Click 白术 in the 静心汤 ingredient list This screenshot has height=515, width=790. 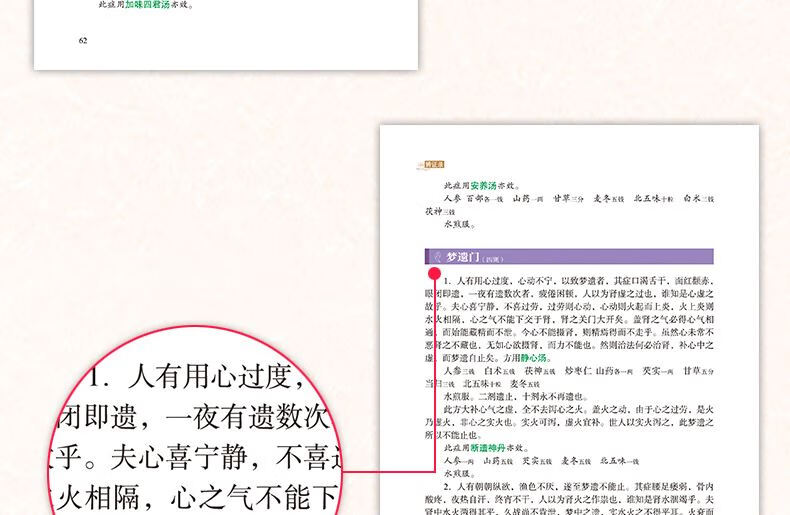click(490, 370)
